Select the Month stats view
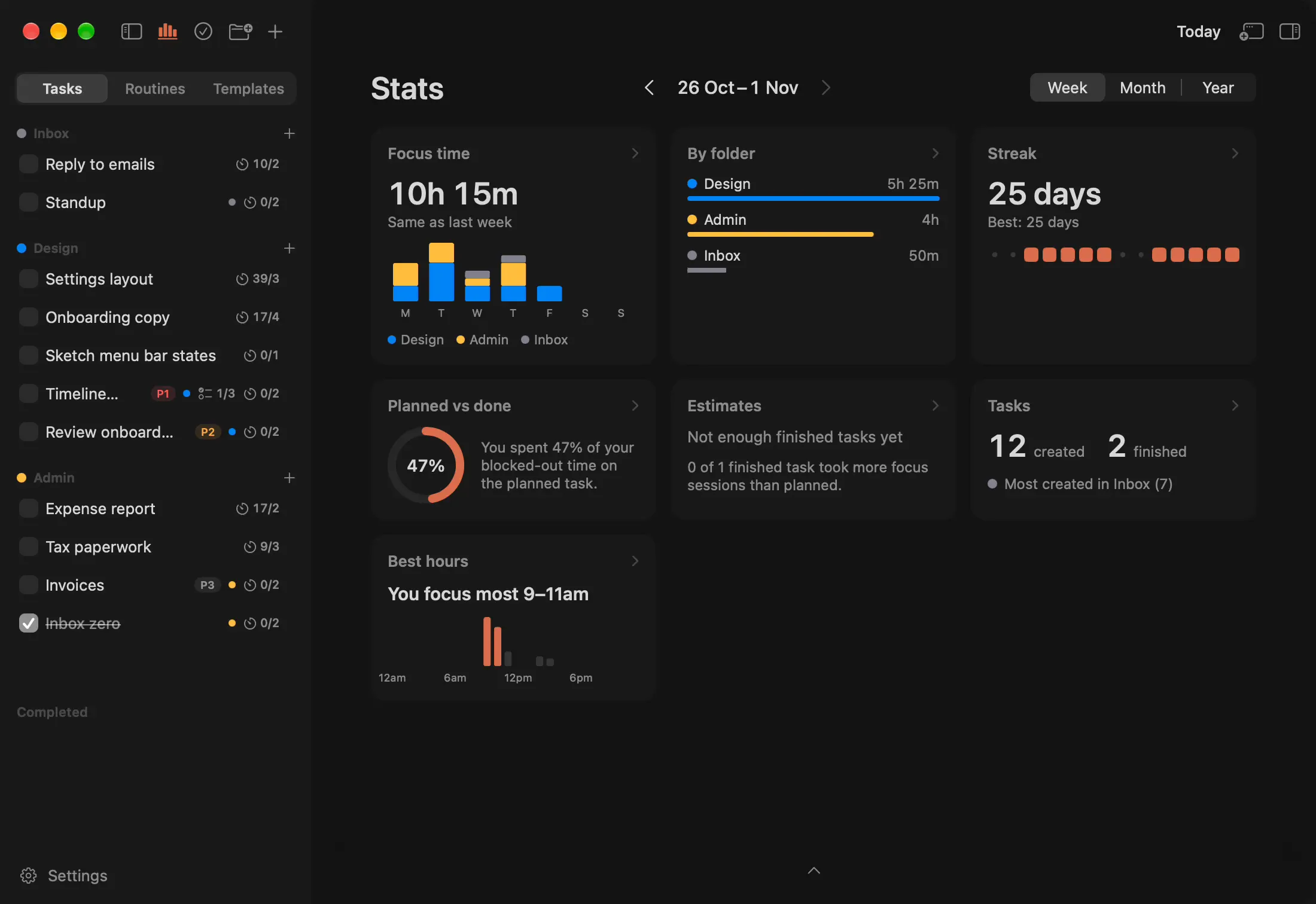 tap(1143, 88)
